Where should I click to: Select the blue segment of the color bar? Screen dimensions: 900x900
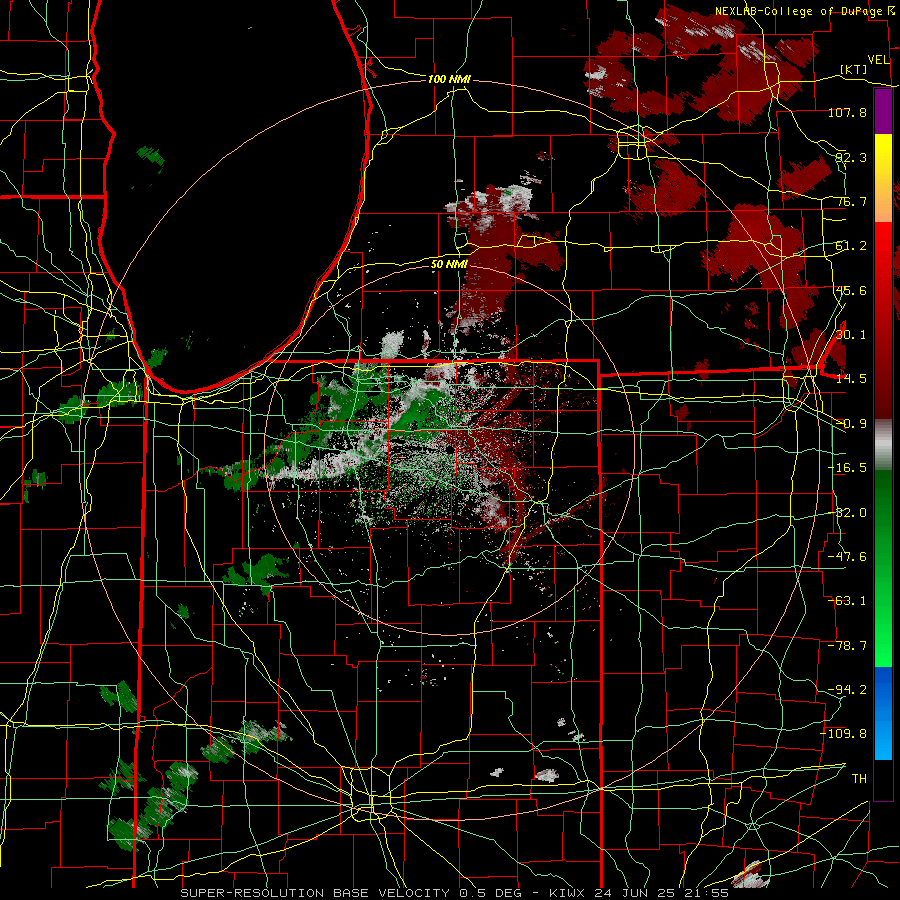point(883,713)
